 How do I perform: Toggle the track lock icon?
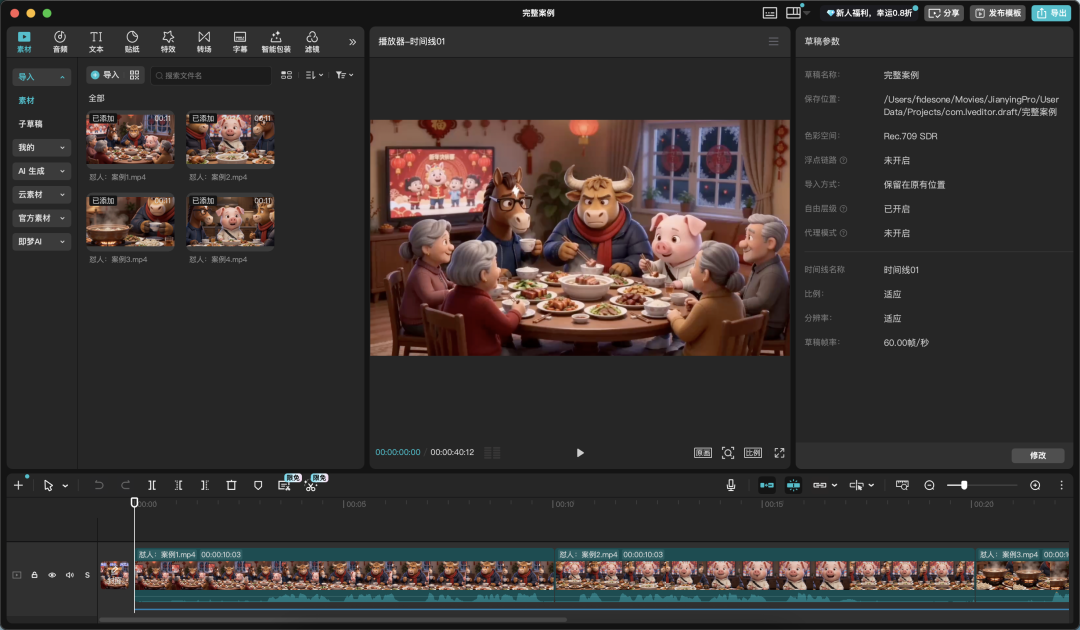click(x=34, y=575)
